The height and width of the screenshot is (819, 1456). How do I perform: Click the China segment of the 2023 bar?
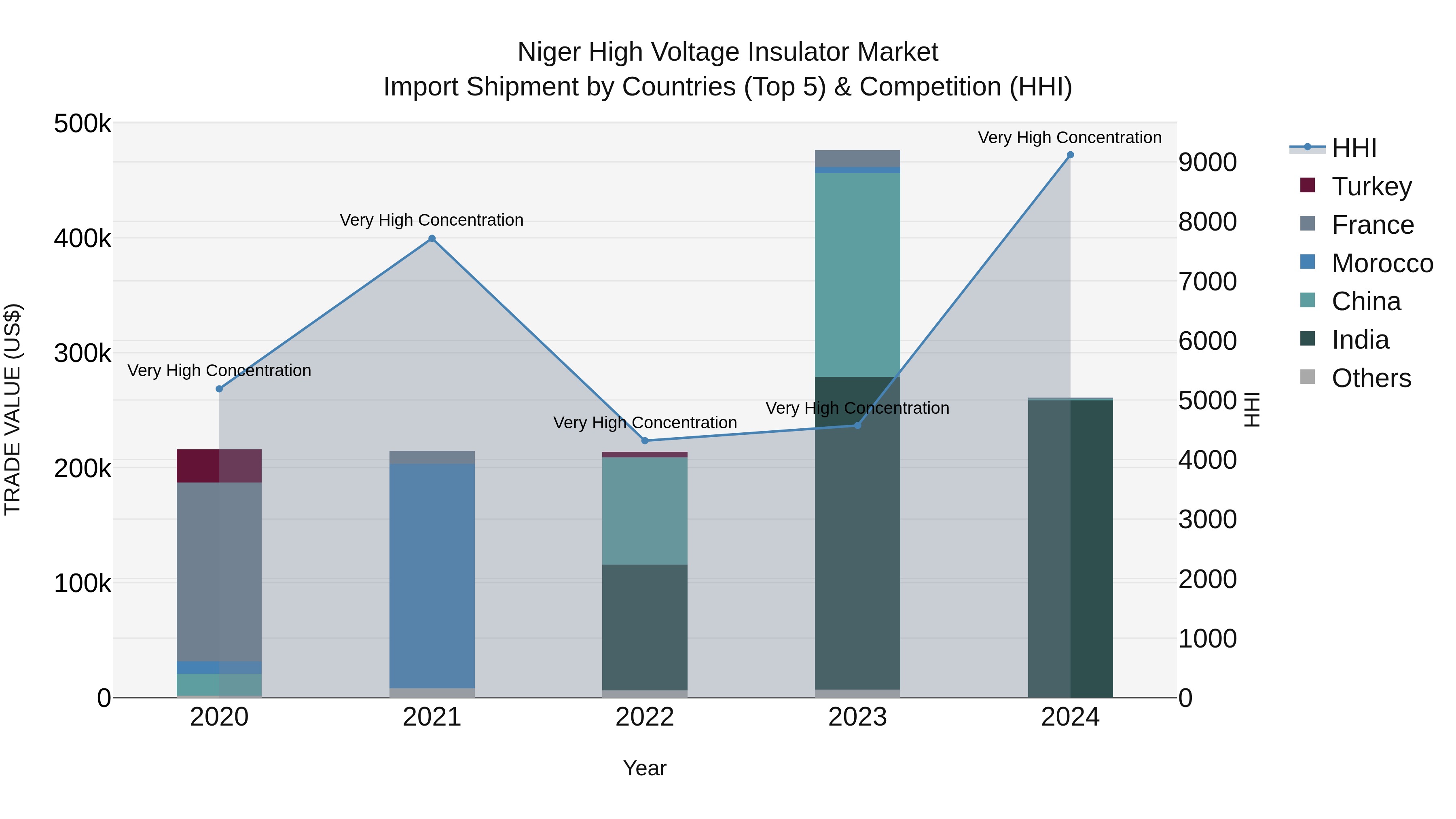click(857, 275)
